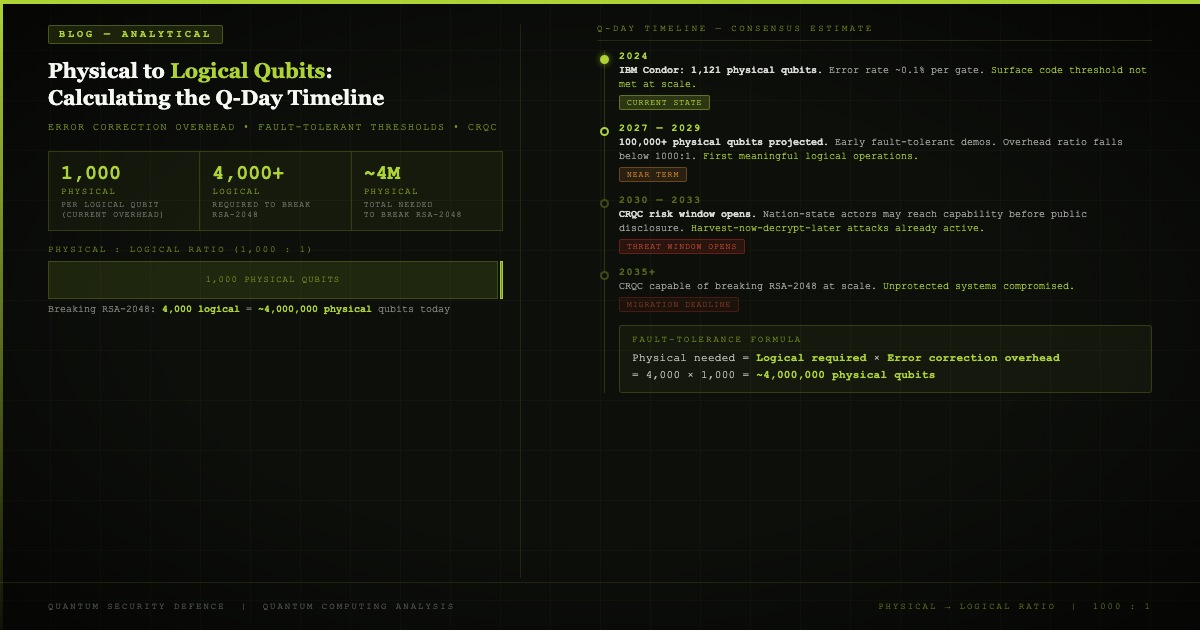Click 'CRQC risk window opens.' text

click(687, 214)
